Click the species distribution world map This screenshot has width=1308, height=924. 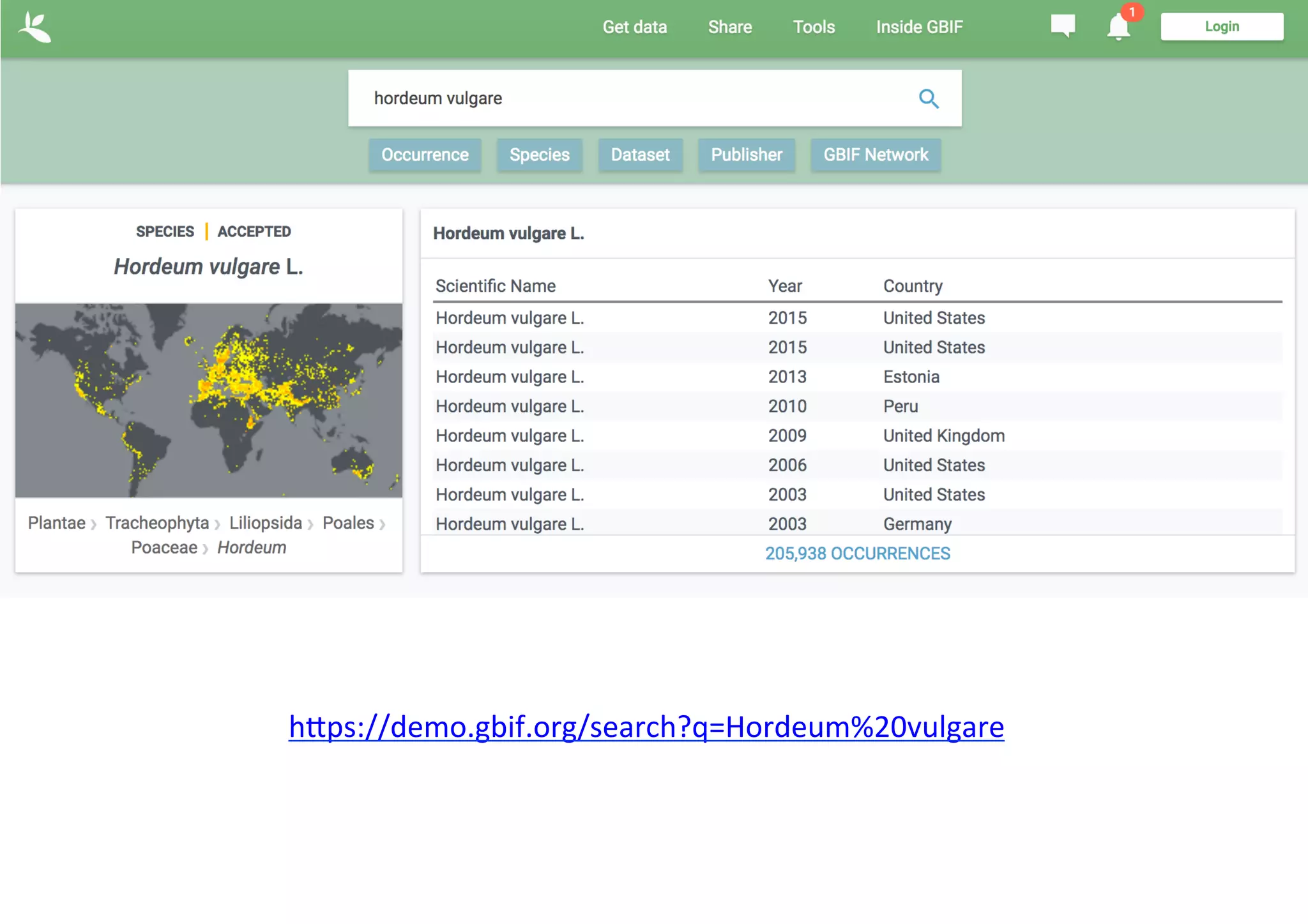pyautogui.click(x=209, y=400)
